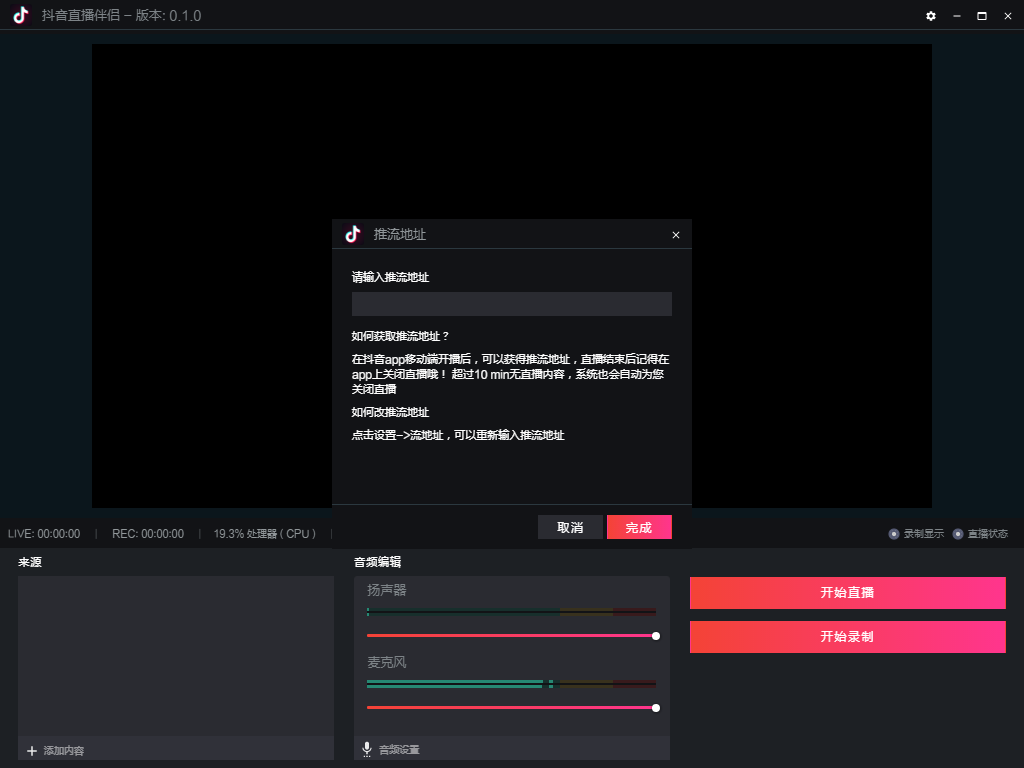The height and width of the screenshot is (768, 1024).
Task: Adjust the 扬声器 speaker volume slider
Action: 655,636
